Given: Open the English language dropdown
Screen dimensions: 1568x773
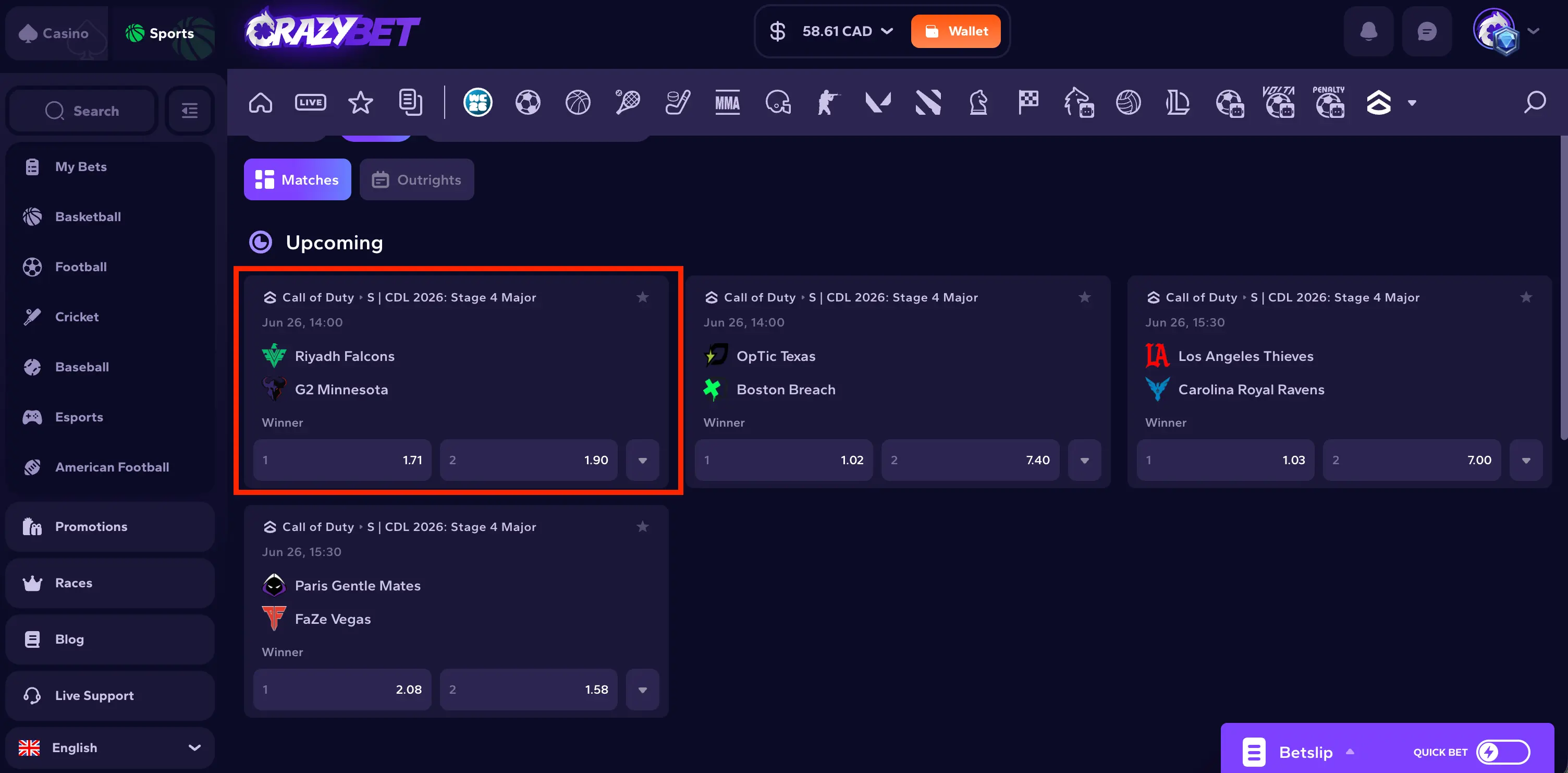Looking at the screenshot, I should pyautogui.click(x=110, y=747).
